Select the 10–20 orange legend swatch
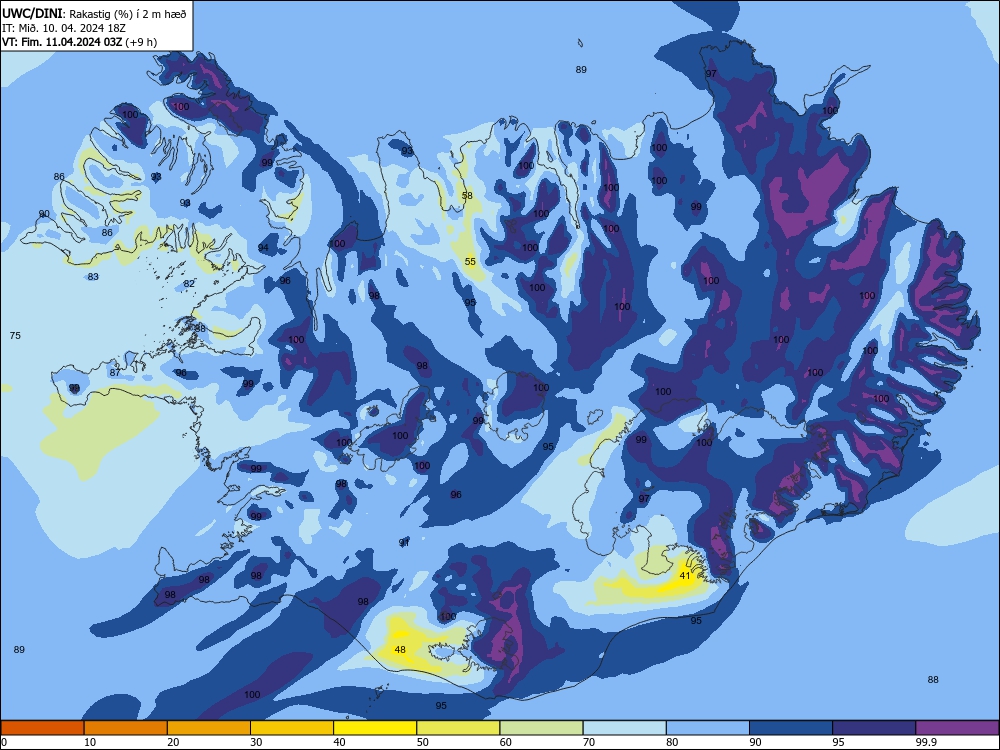This screenshot has width=1000, height=750. (126, 728)
